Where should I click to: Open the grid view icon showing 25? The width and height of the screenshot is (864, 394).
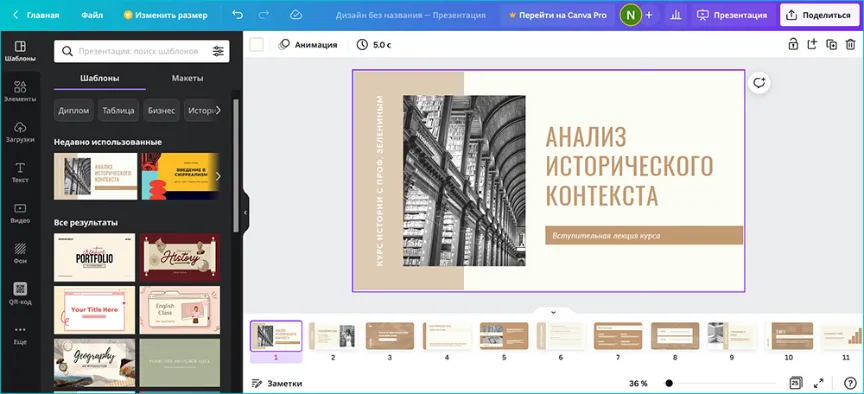pyautogui.click(x=795, y=383)
